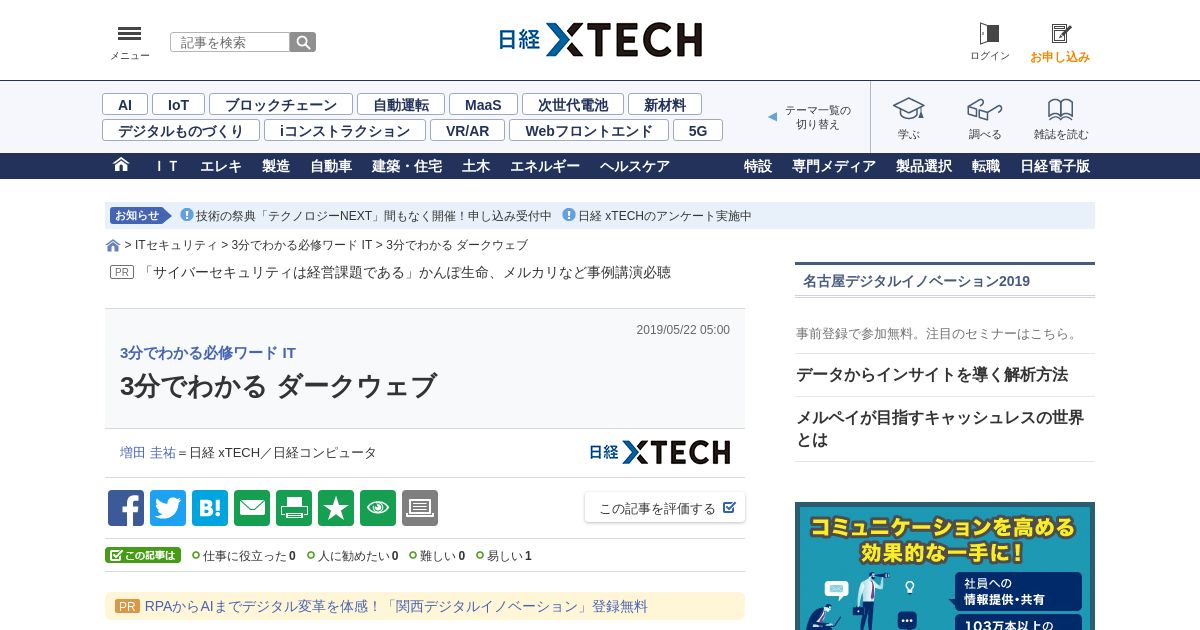Screen dimensions: 1200x630
Task: Open author 増田 圭祐 link
Action: point(148,452)
